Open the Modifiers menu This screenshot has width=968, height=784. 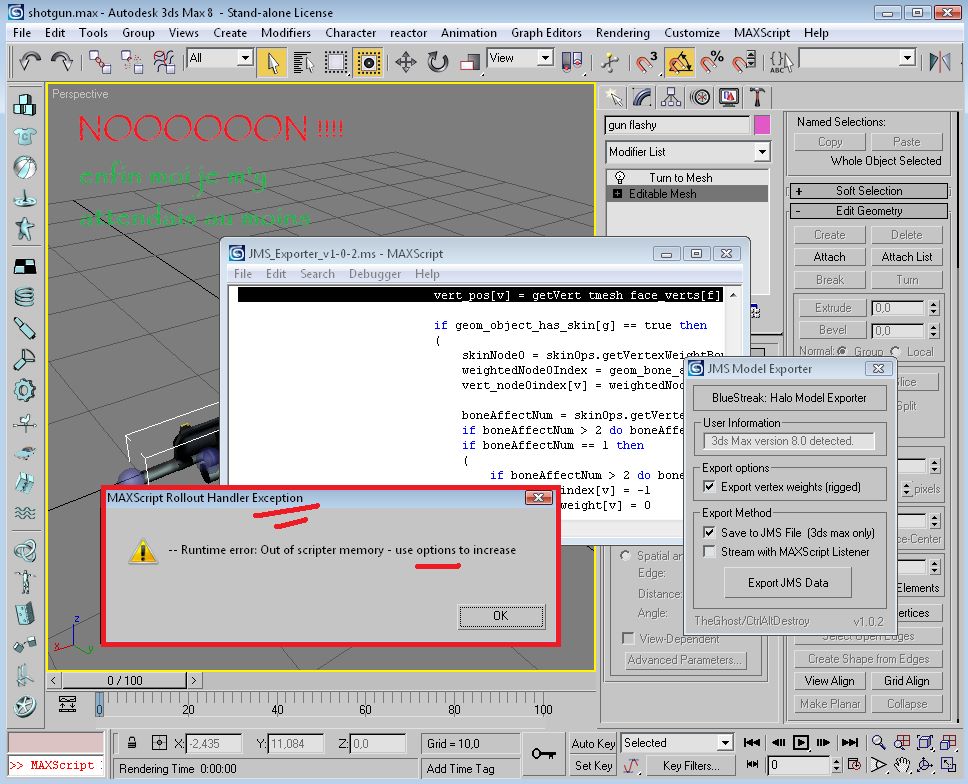(x=286, y=33)
